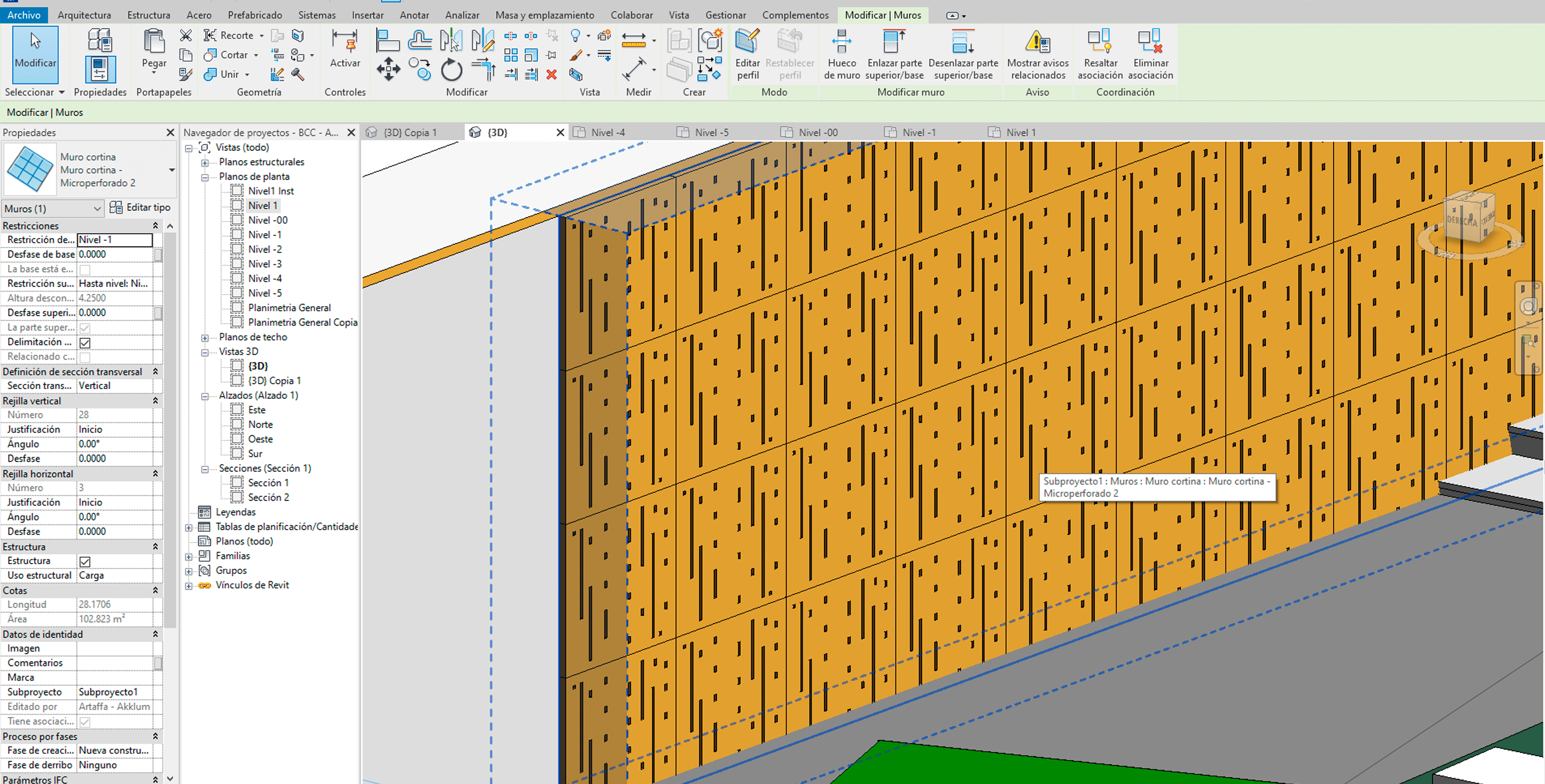Click Editar perfil wall icon

click(x=747, y=41)
